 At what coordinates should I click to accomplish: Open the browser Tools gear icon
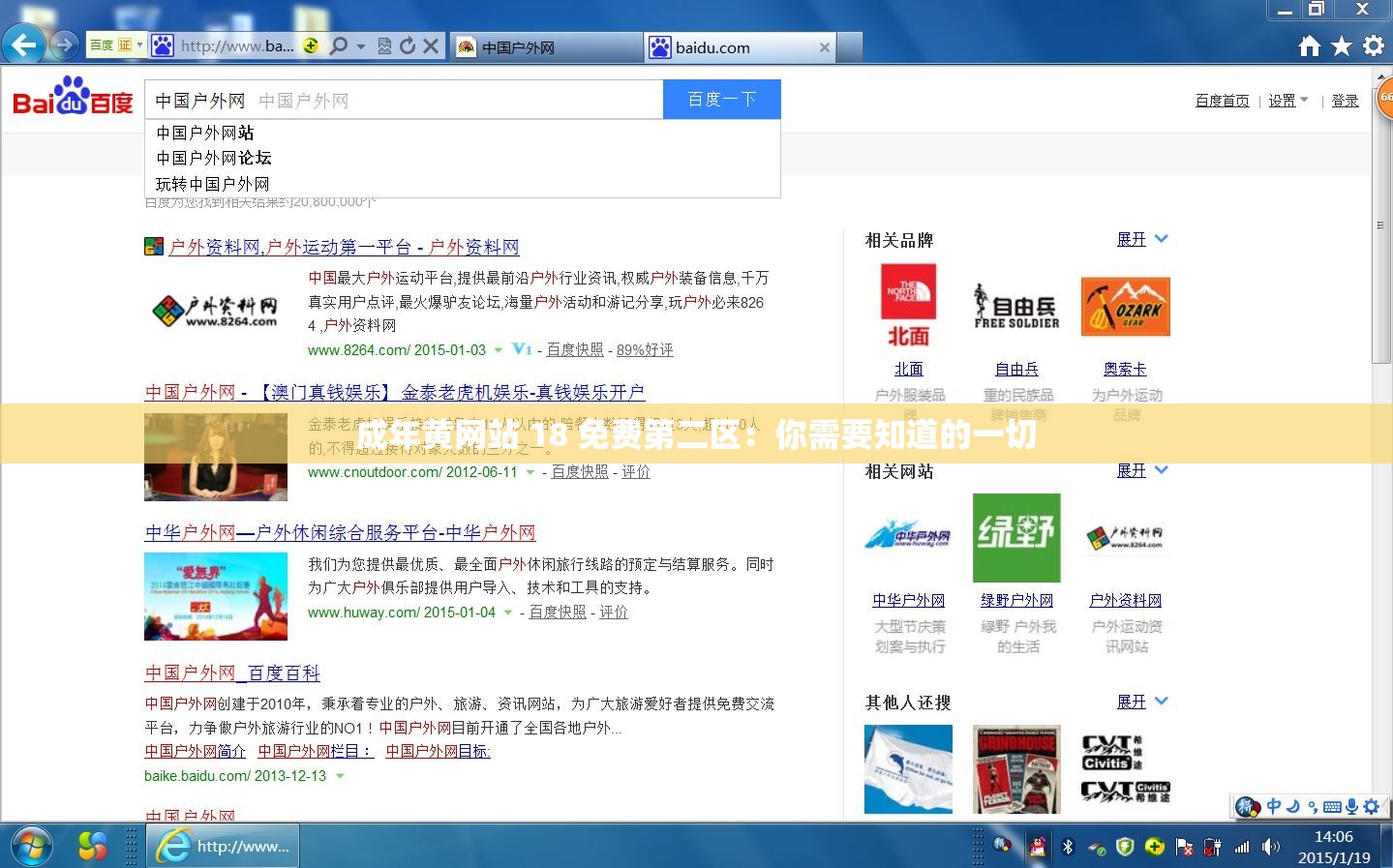point(1373,45)
